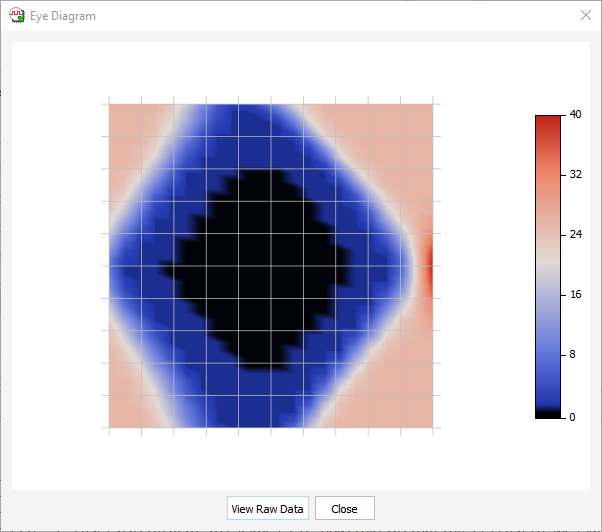Select the pink lower-right corner region of heatmap
Screen dimensions: 602x532
click(412, 408)
